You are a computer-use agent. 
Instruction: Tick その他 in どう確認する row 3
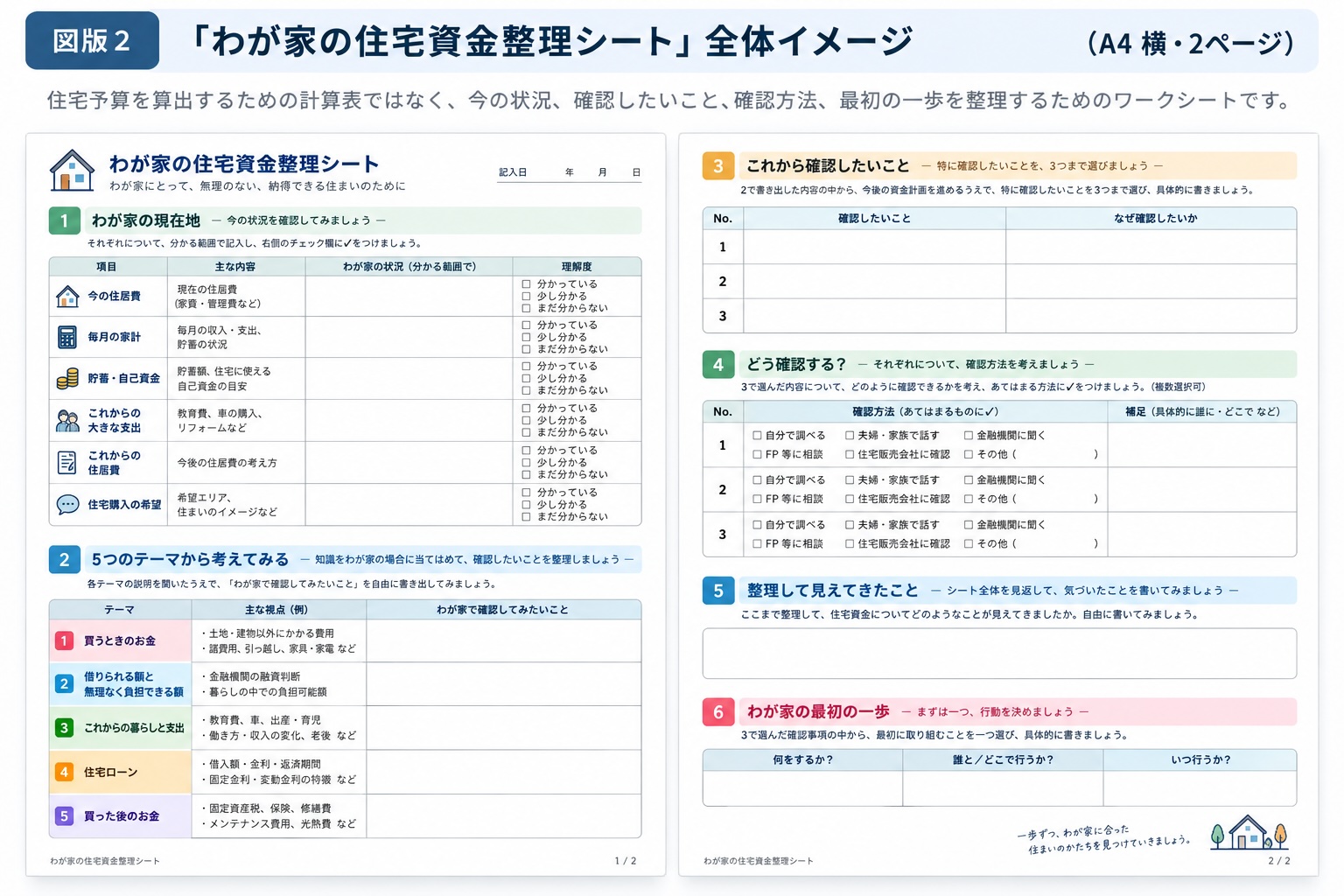tap(969, 543)
